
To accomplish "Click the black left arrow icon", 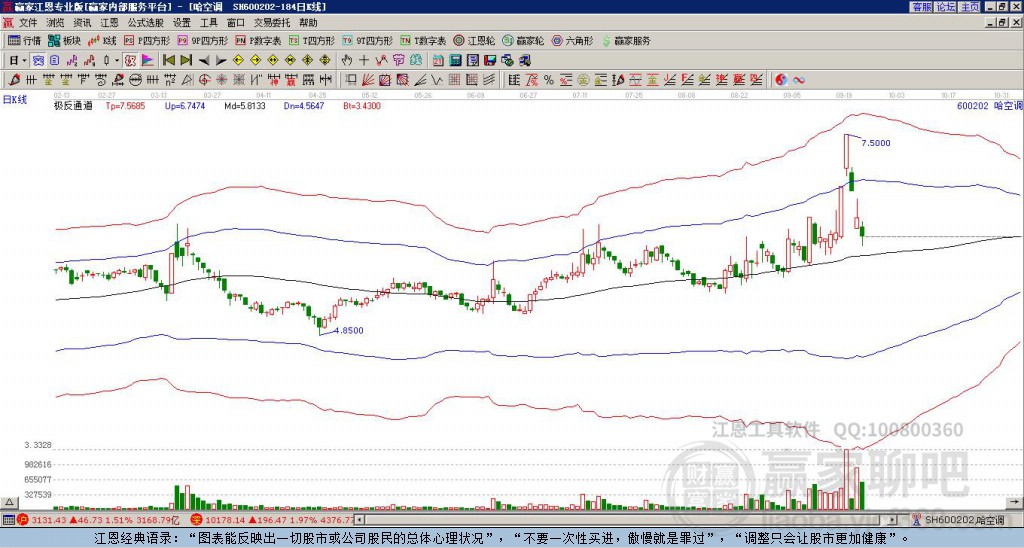I will (204, 61).
